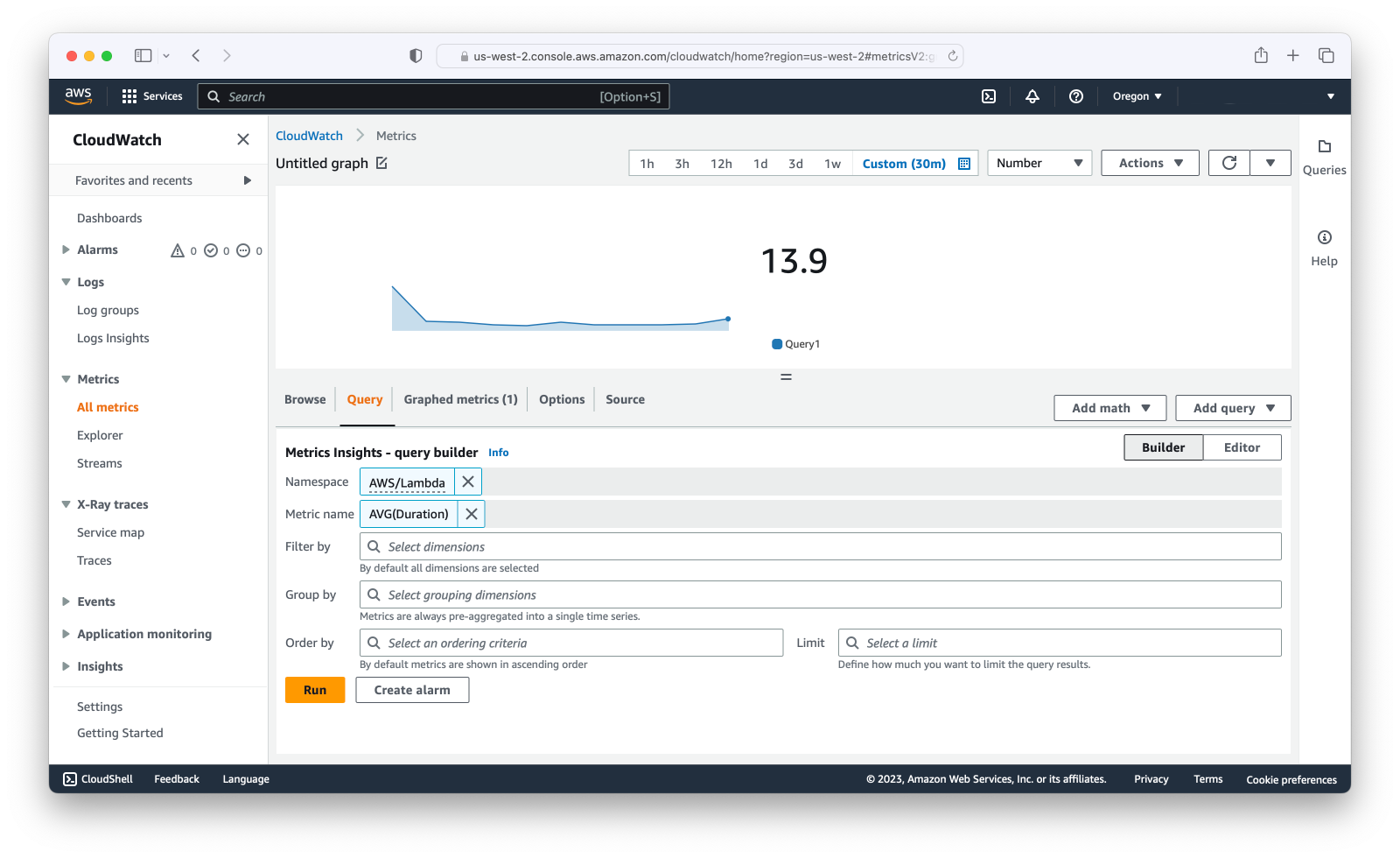
Task: Switch query view to Builder
Action: [x=1164, y=447]
